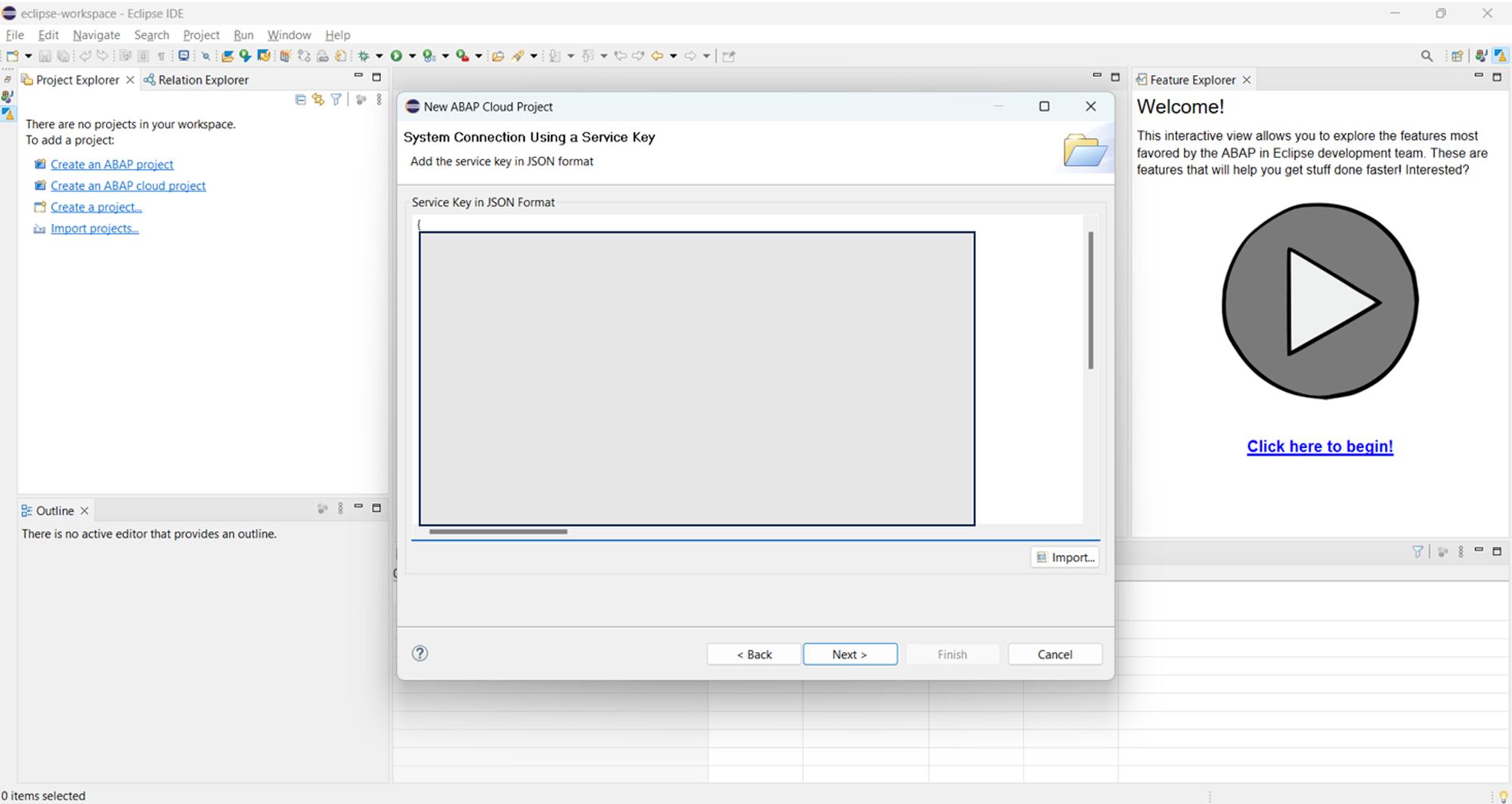Click the green Run button in toolbar
1512x804 pixels.
[x=396, y=56]
